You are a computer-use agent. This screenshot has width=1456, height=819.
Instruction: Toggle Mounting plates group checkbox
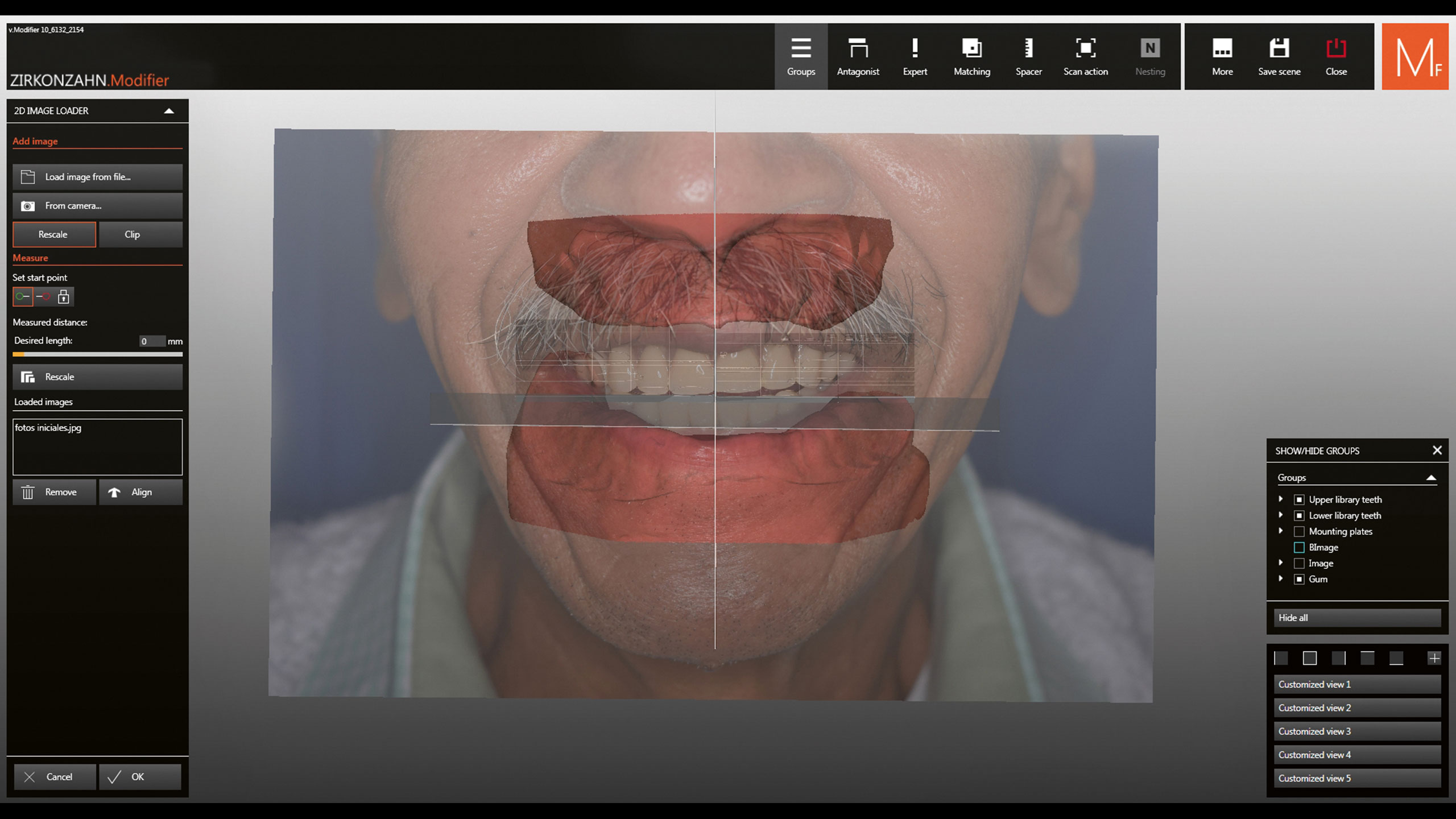[1299, 531]
